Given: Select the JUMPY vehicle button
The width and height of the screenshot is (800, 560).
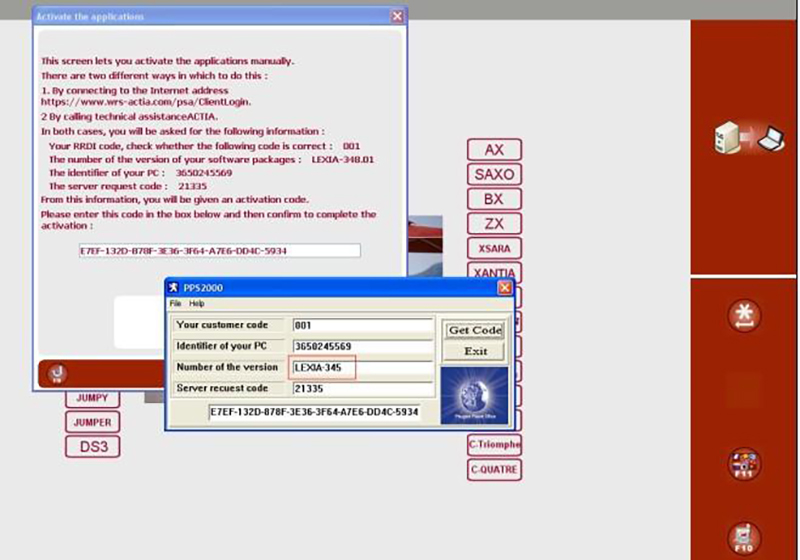Looking at the screenshot, I should pyautogui.click(x=92, y=398).
